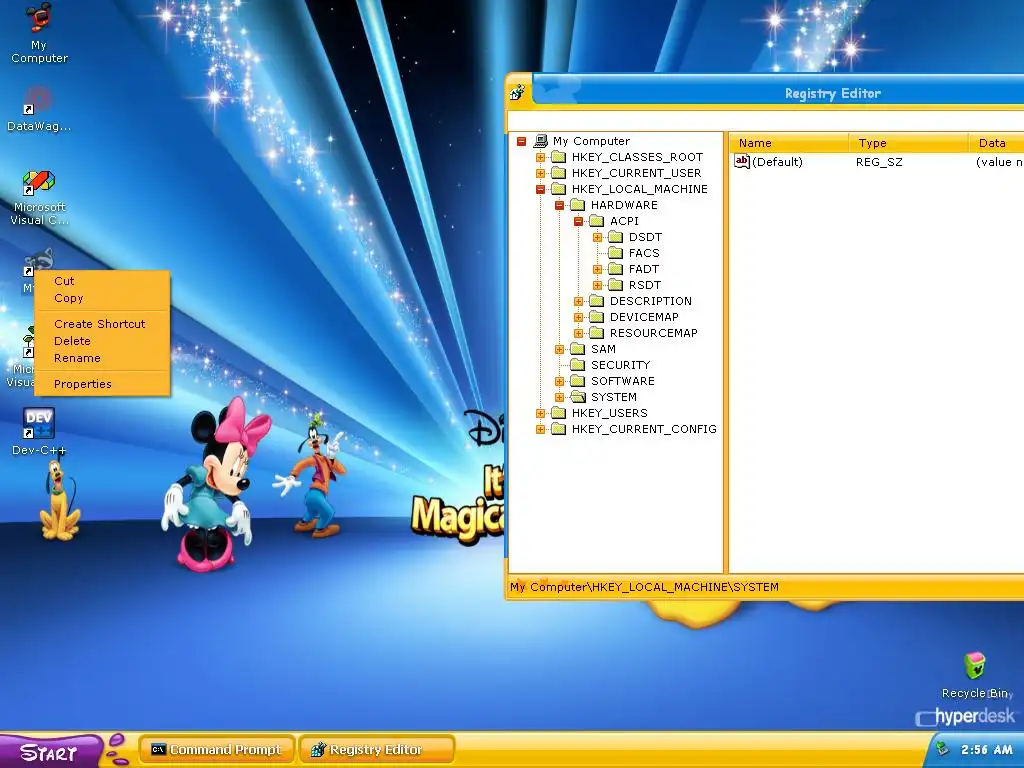Collapse the HARDWARE node
Screen dimensions: 1024x768
coord(559,205)
